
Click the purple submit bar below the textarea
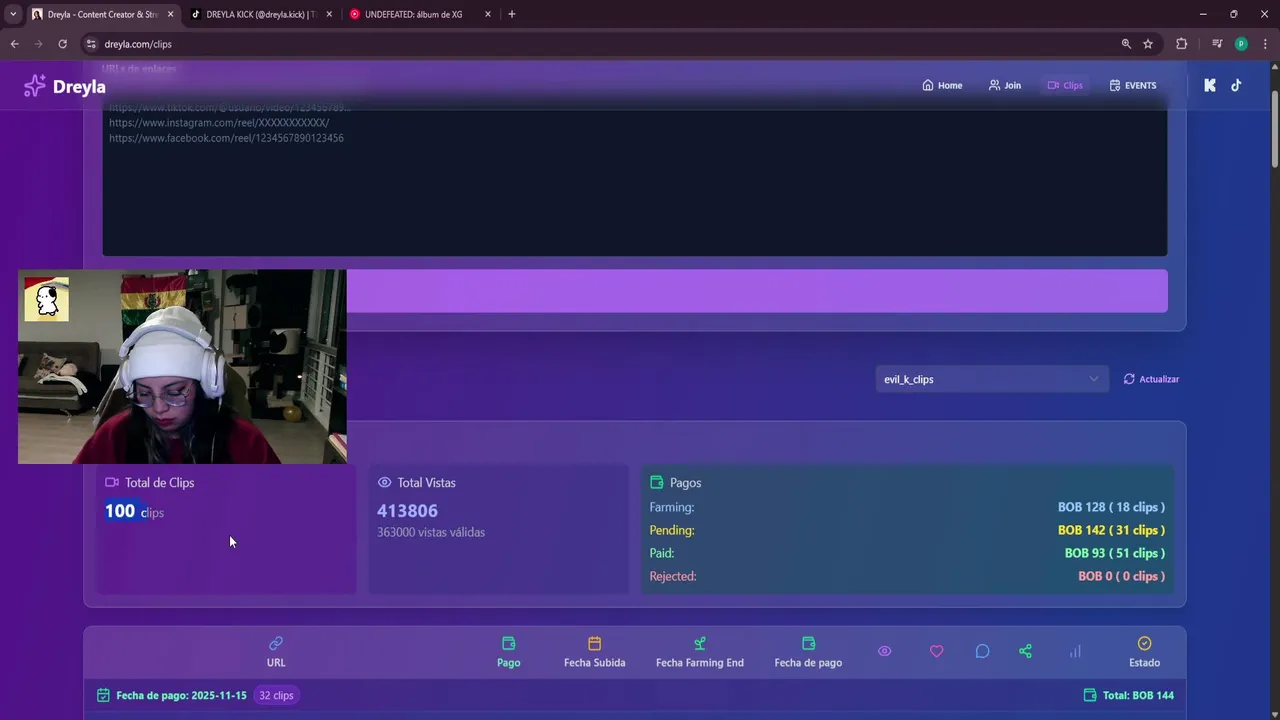pos(757,291)
